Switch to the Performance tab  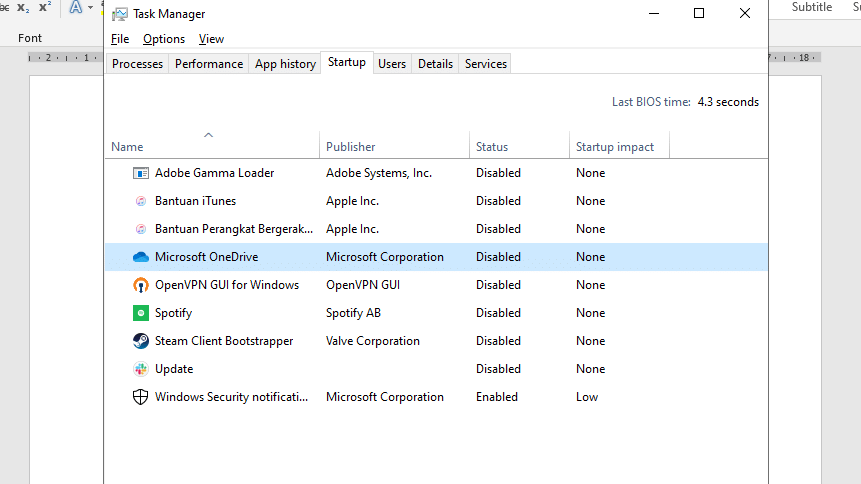[x=209, y=64]
